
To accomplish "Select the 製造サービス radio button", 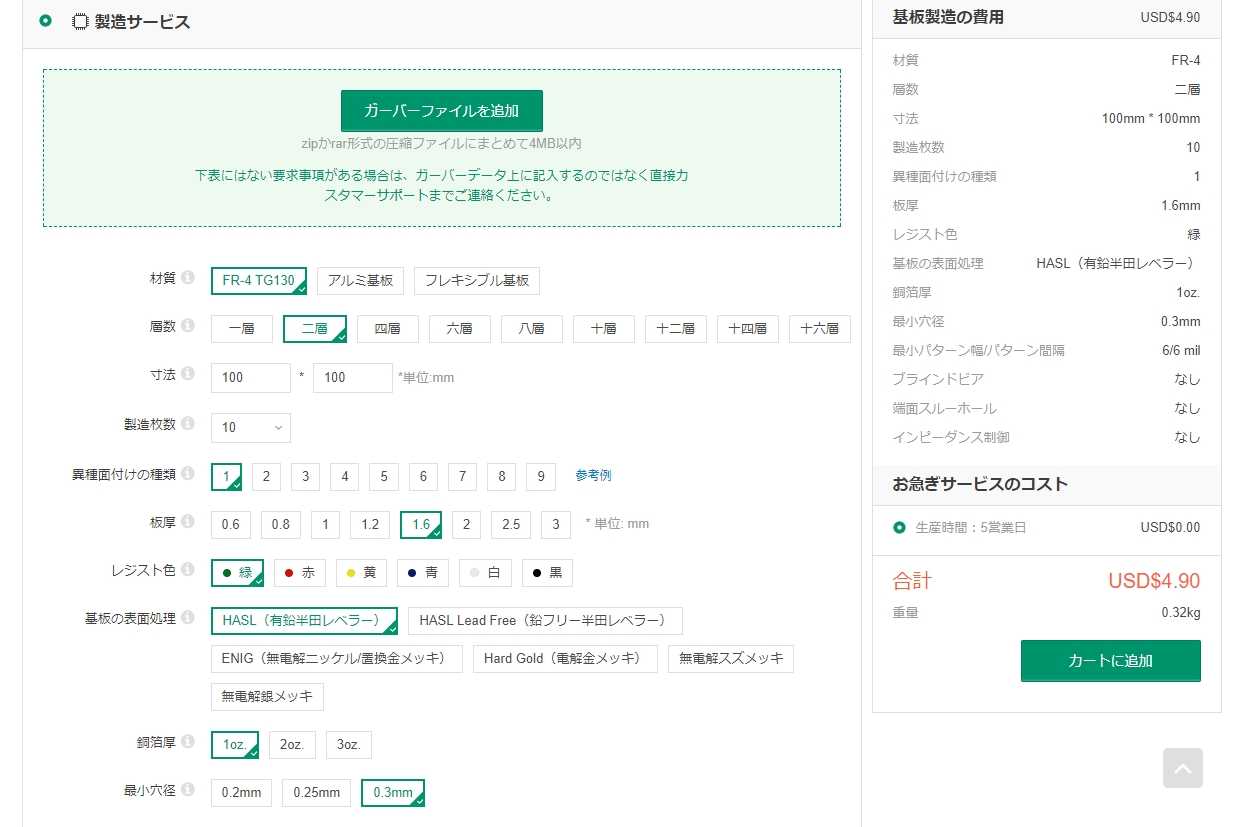I will click(45, 21).
